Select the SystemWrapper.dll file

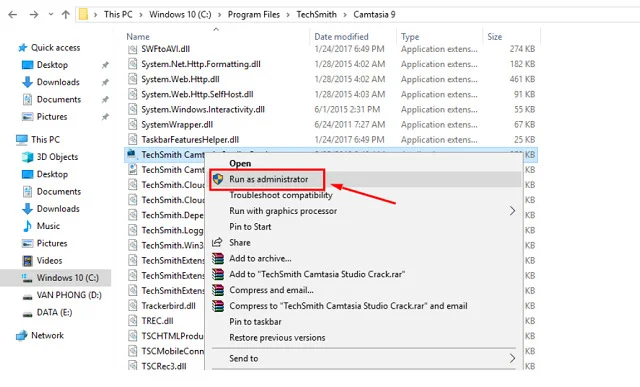click(177, 125)
